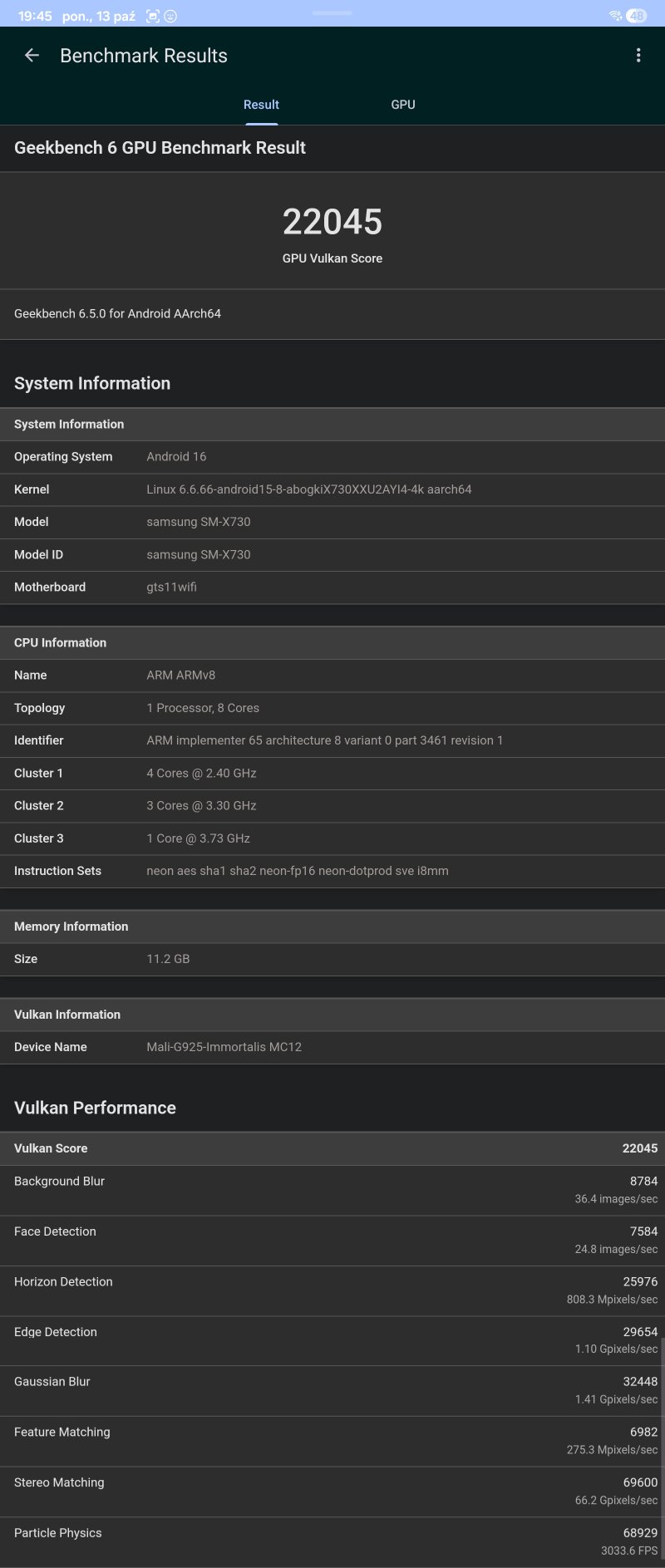Tap the back arrow icon
This screenshot has width=665, height=1568.
[32, 56]
